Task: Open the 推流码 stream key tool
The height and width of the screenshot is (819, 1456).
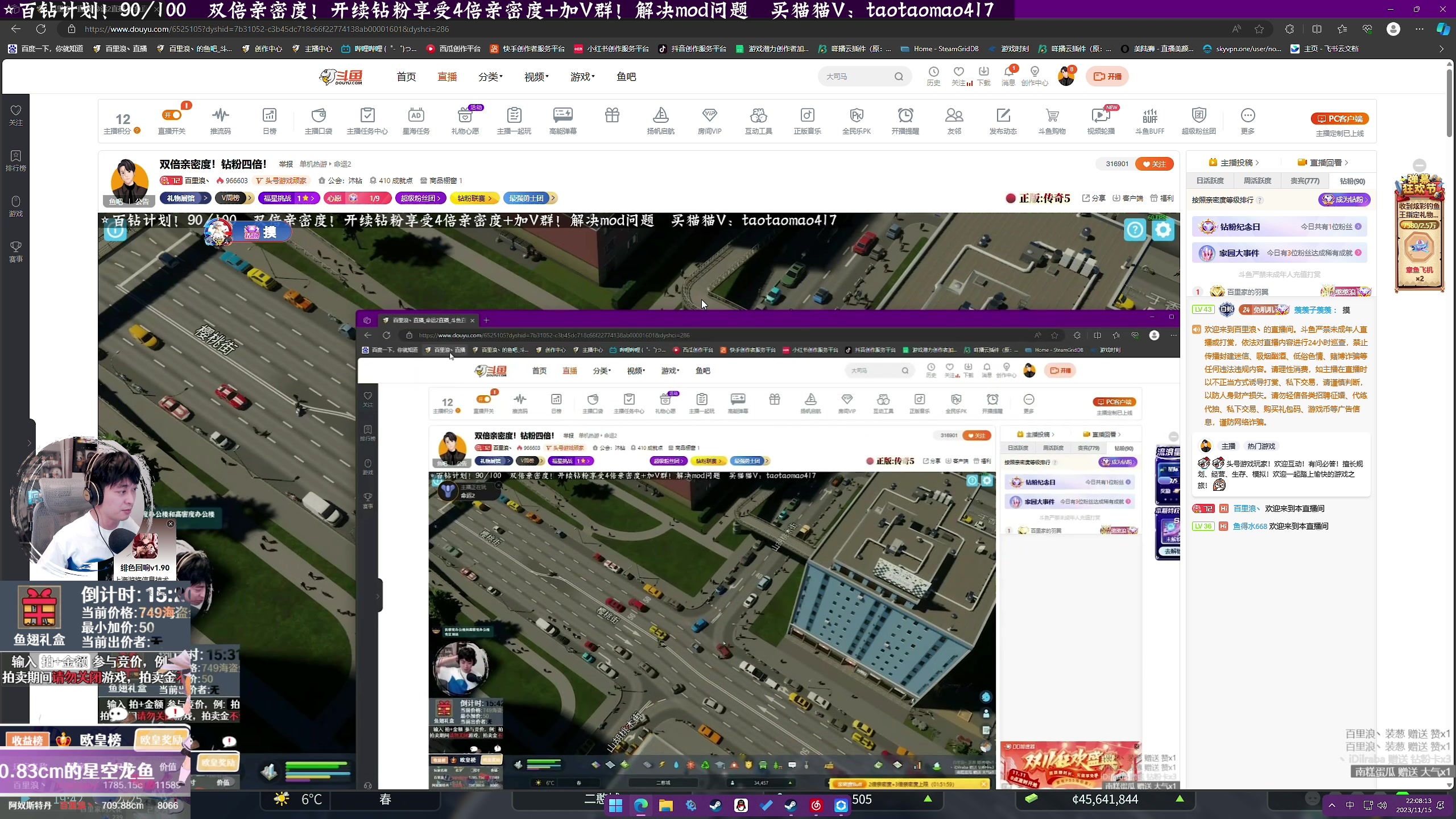Action: 220,121
